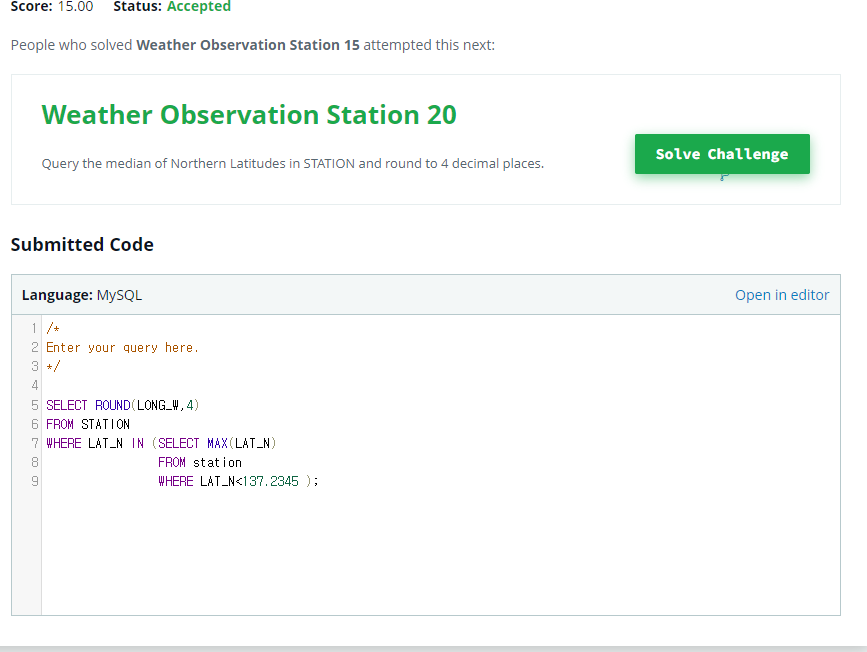The height and width of the screenshot is (652, 867).
Task: Click the Open in editor link
Action: [x=782, y=295]
